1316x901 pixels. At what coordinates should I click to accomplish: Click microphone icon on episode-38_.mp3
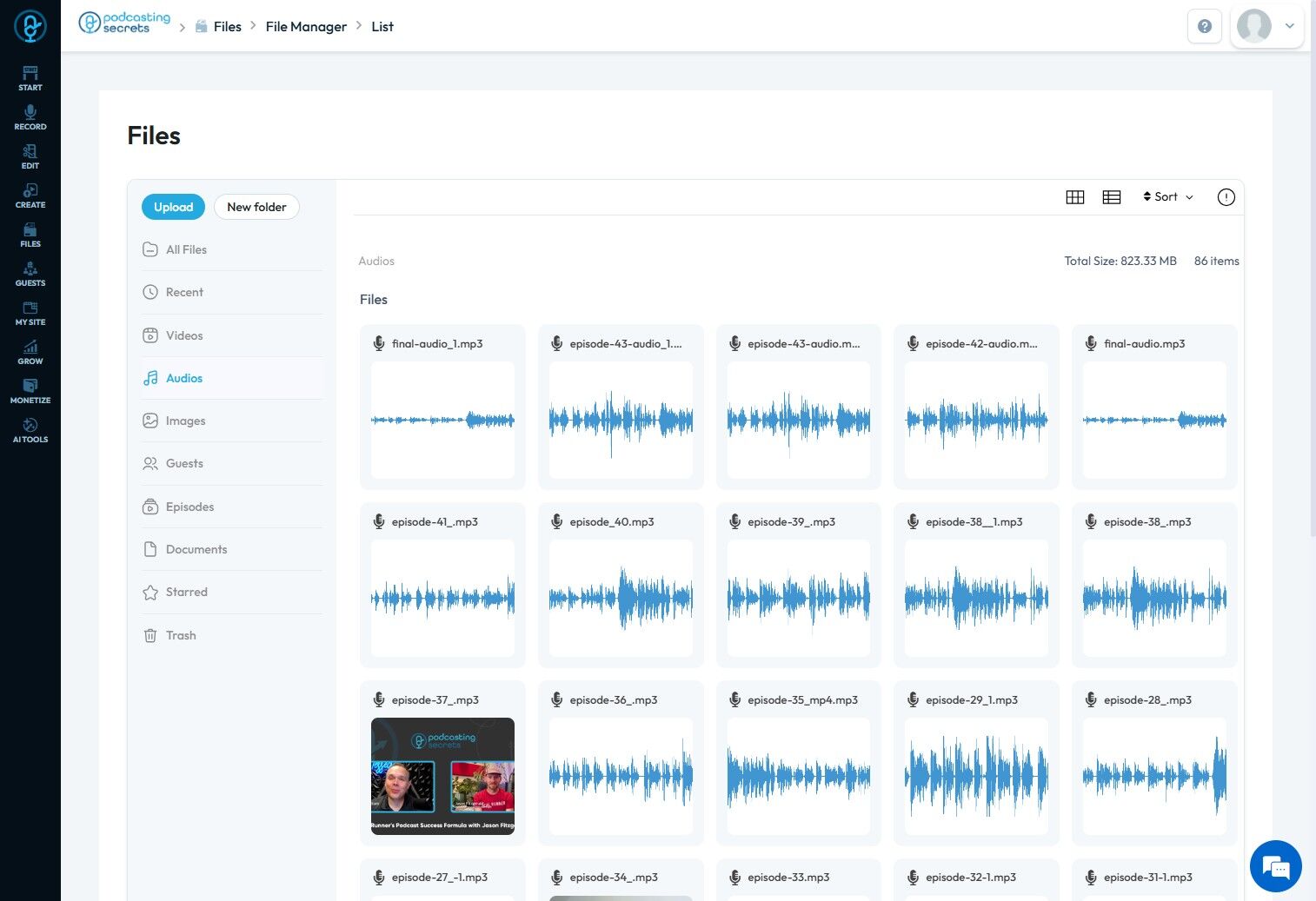click(1091, 521)
